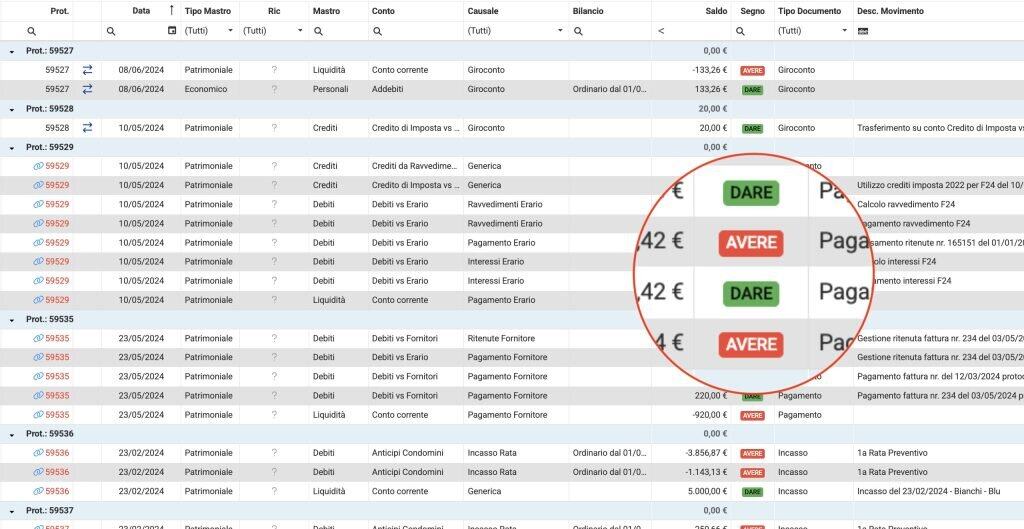This screenshot has width=1024, height=529.
Task: Click link icon on Crediti da Ravvedimento row
Action: click(x=39, y=166)
